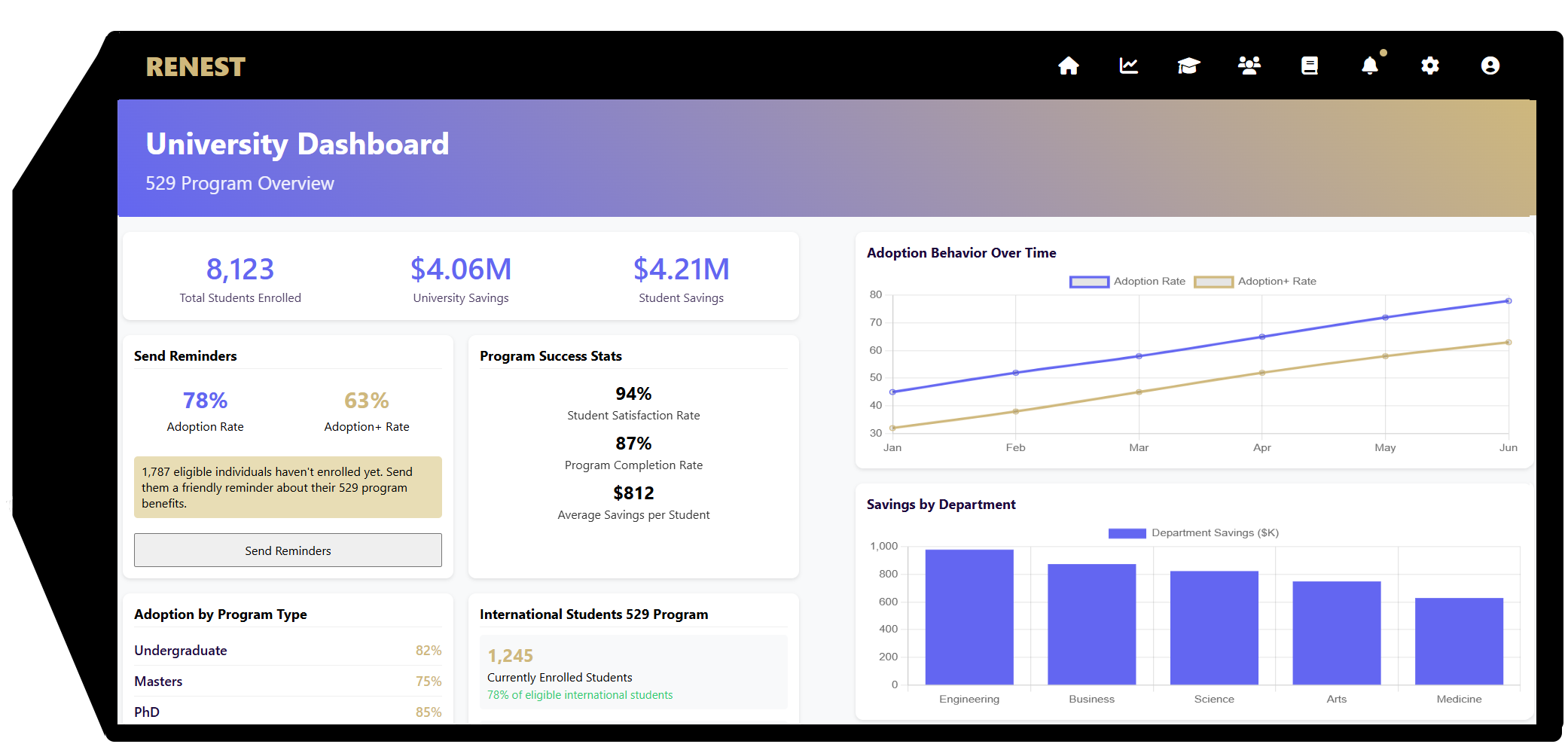
Task: Click the Mar Adoption Rate data point
Action: pos(1139,356)
